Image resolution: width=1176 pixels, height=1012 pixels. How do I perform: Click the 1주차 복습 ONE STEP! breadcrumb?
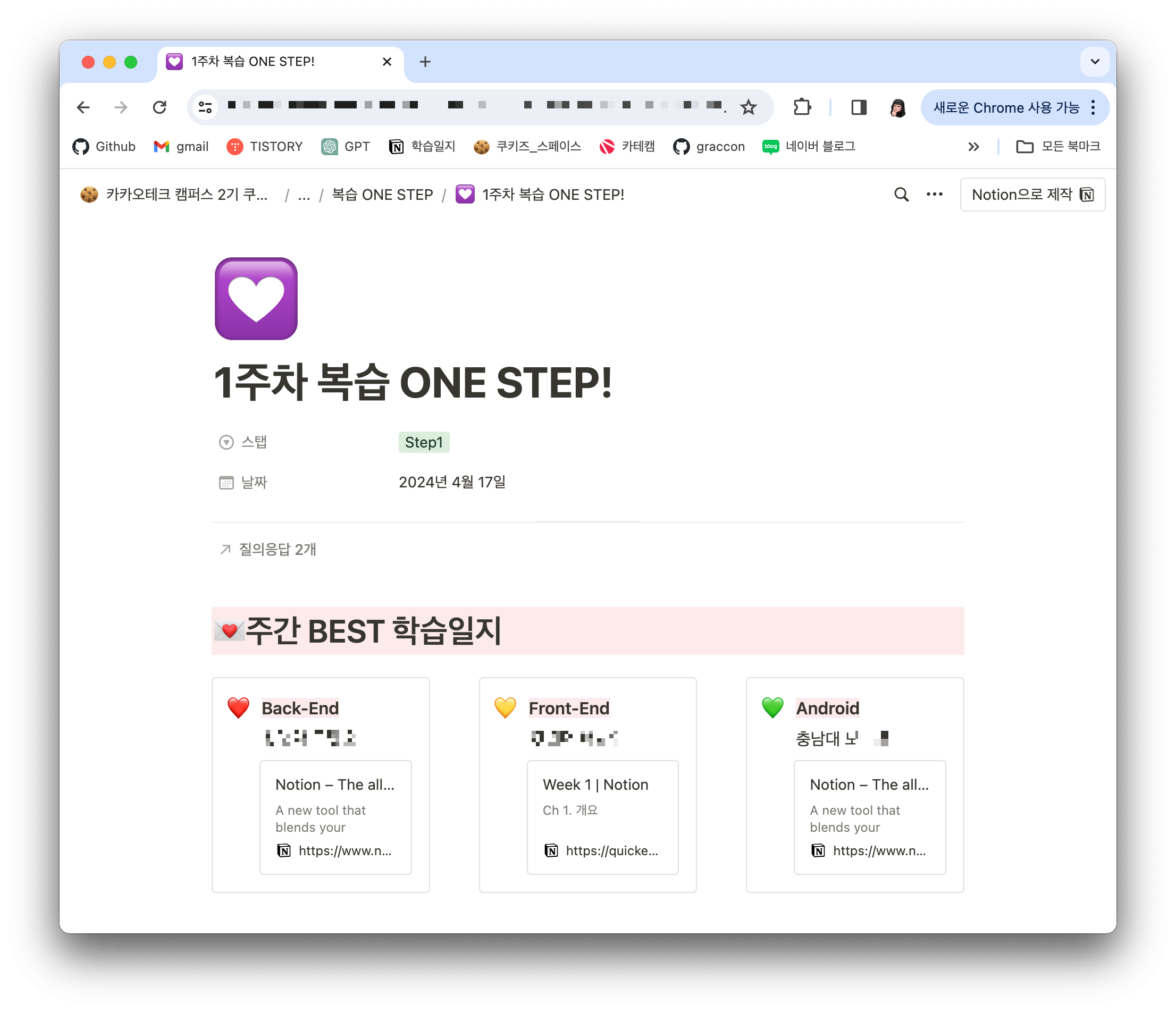click(x=540, y=195)
